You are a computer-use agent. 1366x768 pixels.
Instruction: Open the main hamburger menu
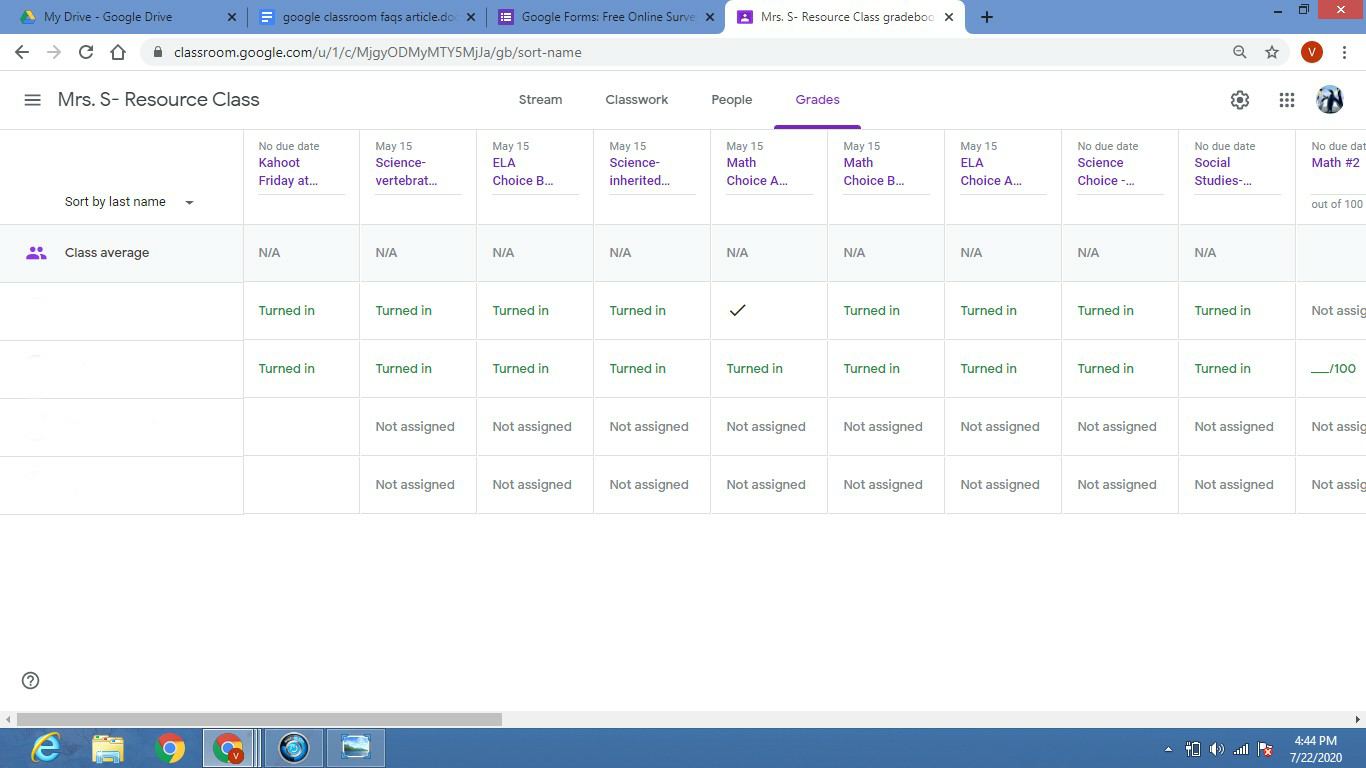[32, 100]
